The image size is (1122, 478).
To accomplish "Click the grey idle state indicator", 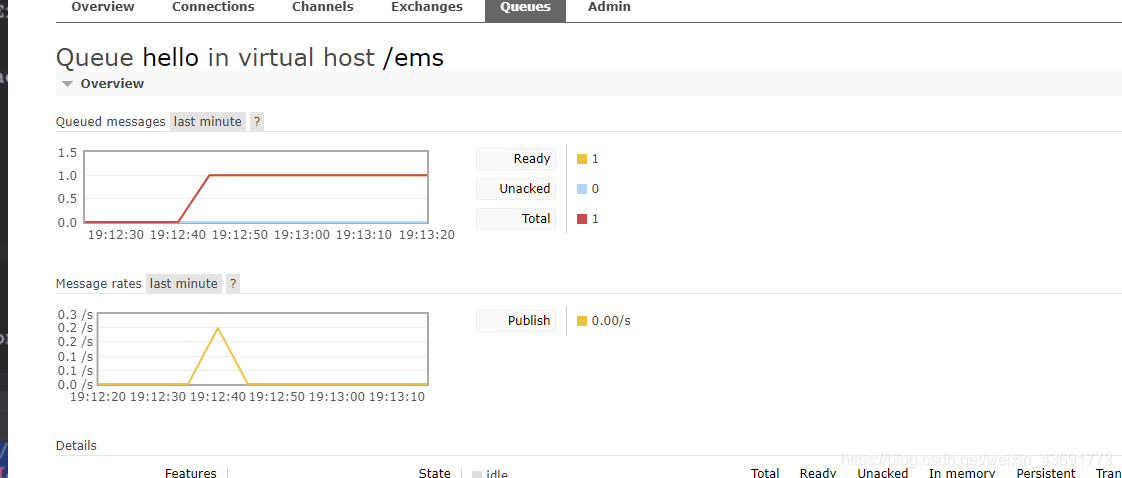I will pyautogui.click(x=477, y=474).
